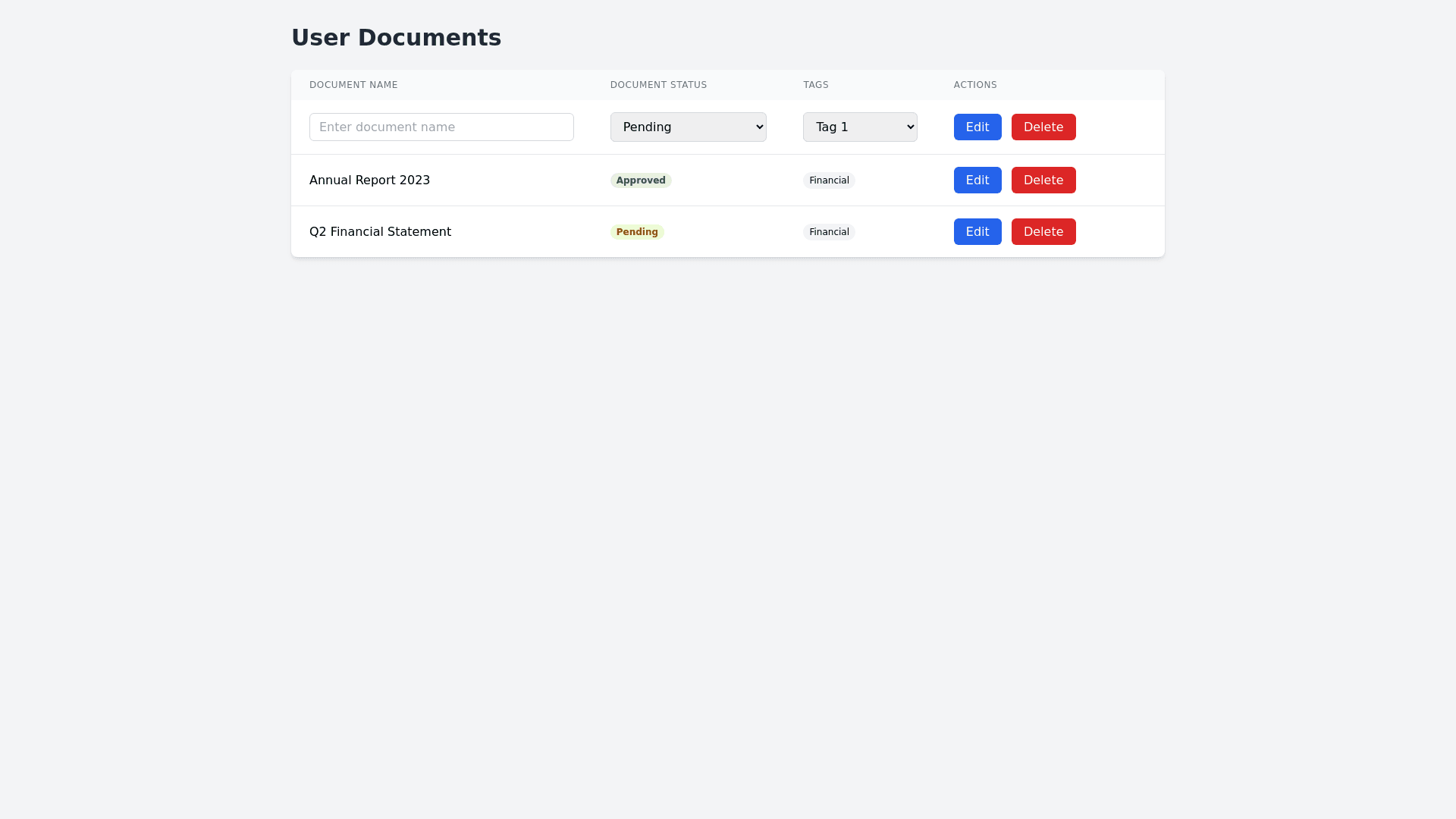This screenshot has width=1456, height=819.
Task: Select the Q2 Financial Statement name text
Action: coord(380,232)
